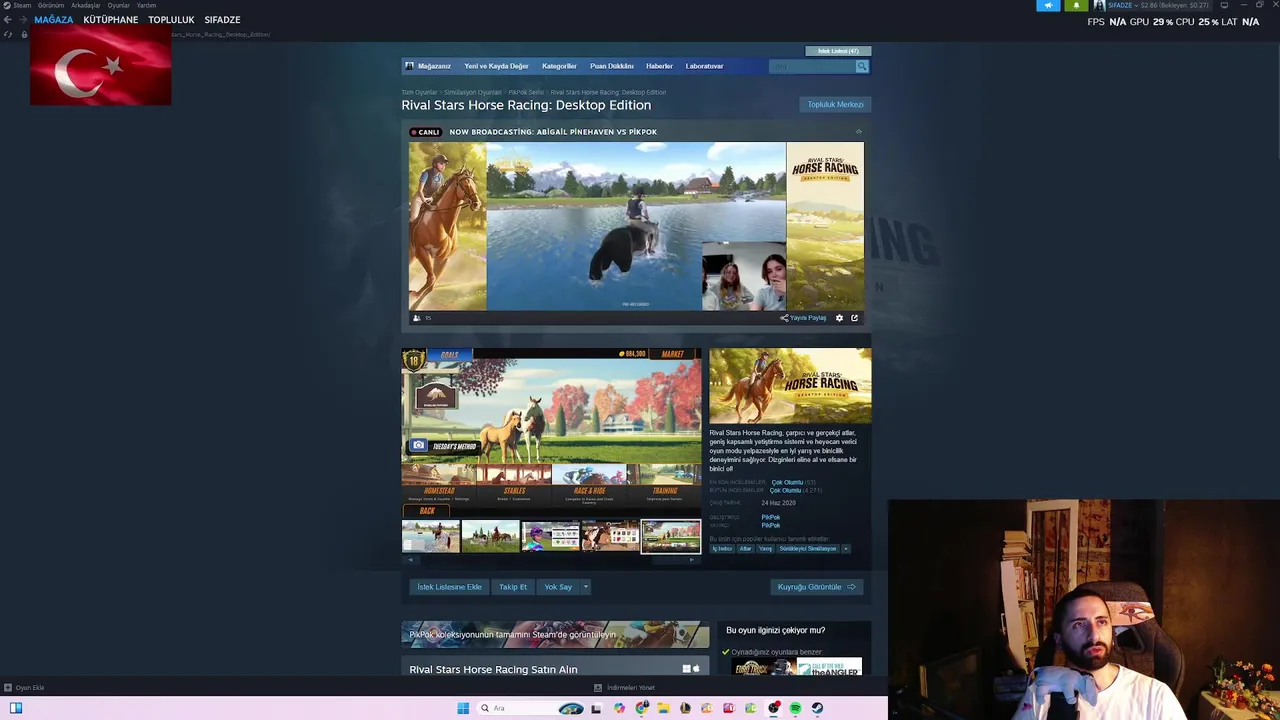This screenshot has height=720, width=1280.
Task: Open the Kategoriler store menu
Action: 559,66
